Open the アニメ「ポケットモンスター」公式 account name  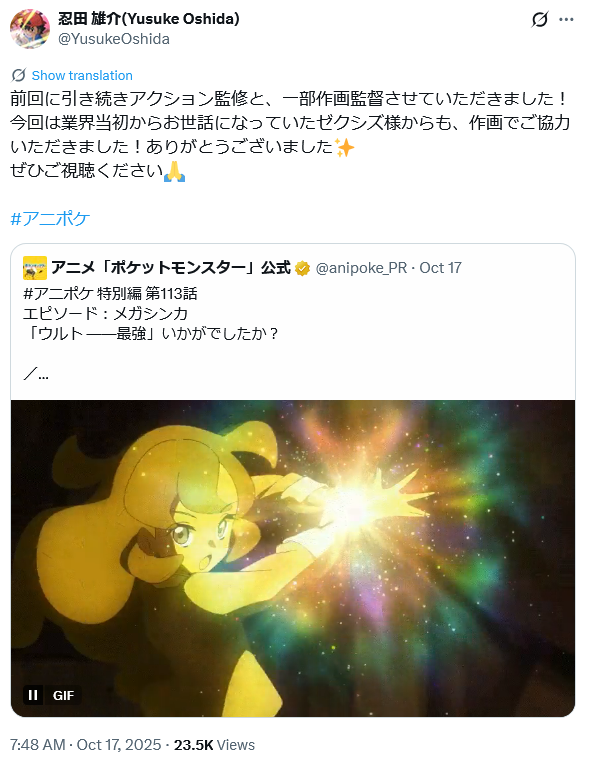tap(171, 268)
